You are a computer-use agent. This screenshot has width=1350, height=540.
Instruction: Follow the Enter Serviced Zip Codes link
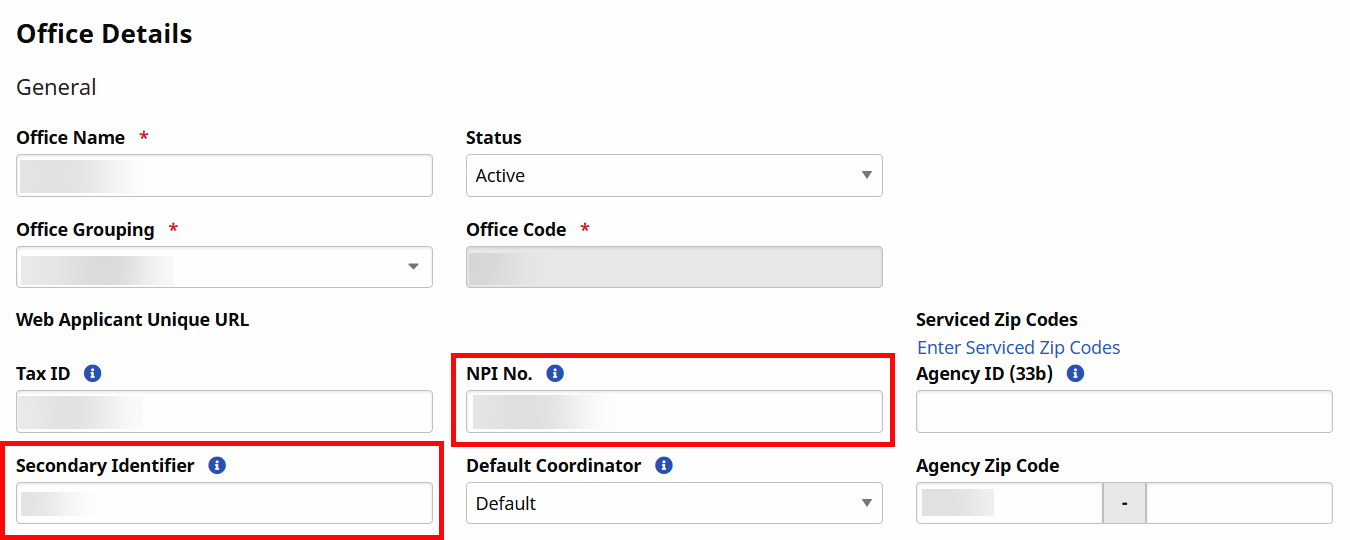pyautogui.click(x=1018, y=347)
